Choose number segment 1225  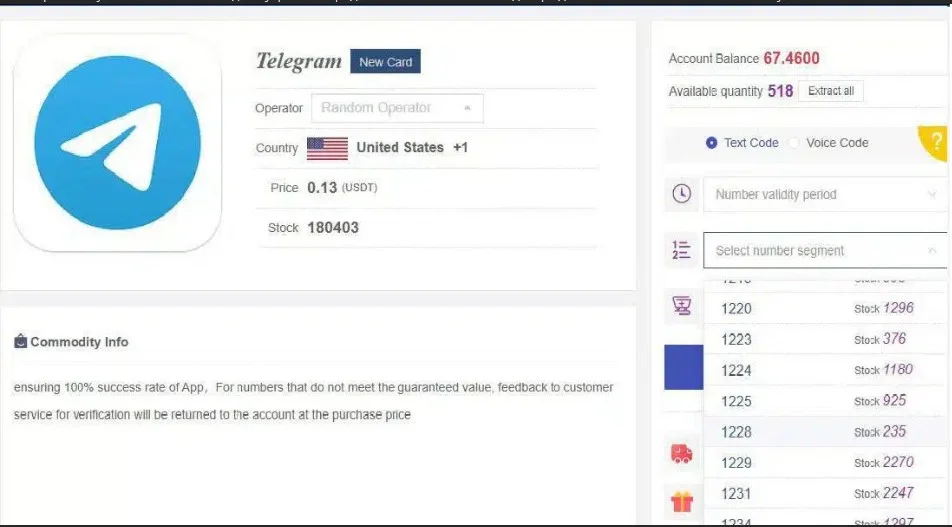coord(824,401)
